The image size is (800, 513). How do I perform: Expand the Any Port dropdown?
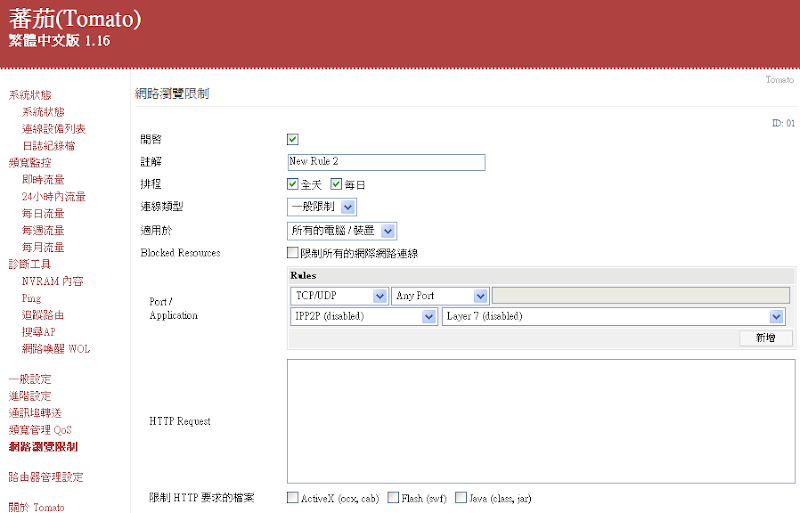(x=440, y=296)
